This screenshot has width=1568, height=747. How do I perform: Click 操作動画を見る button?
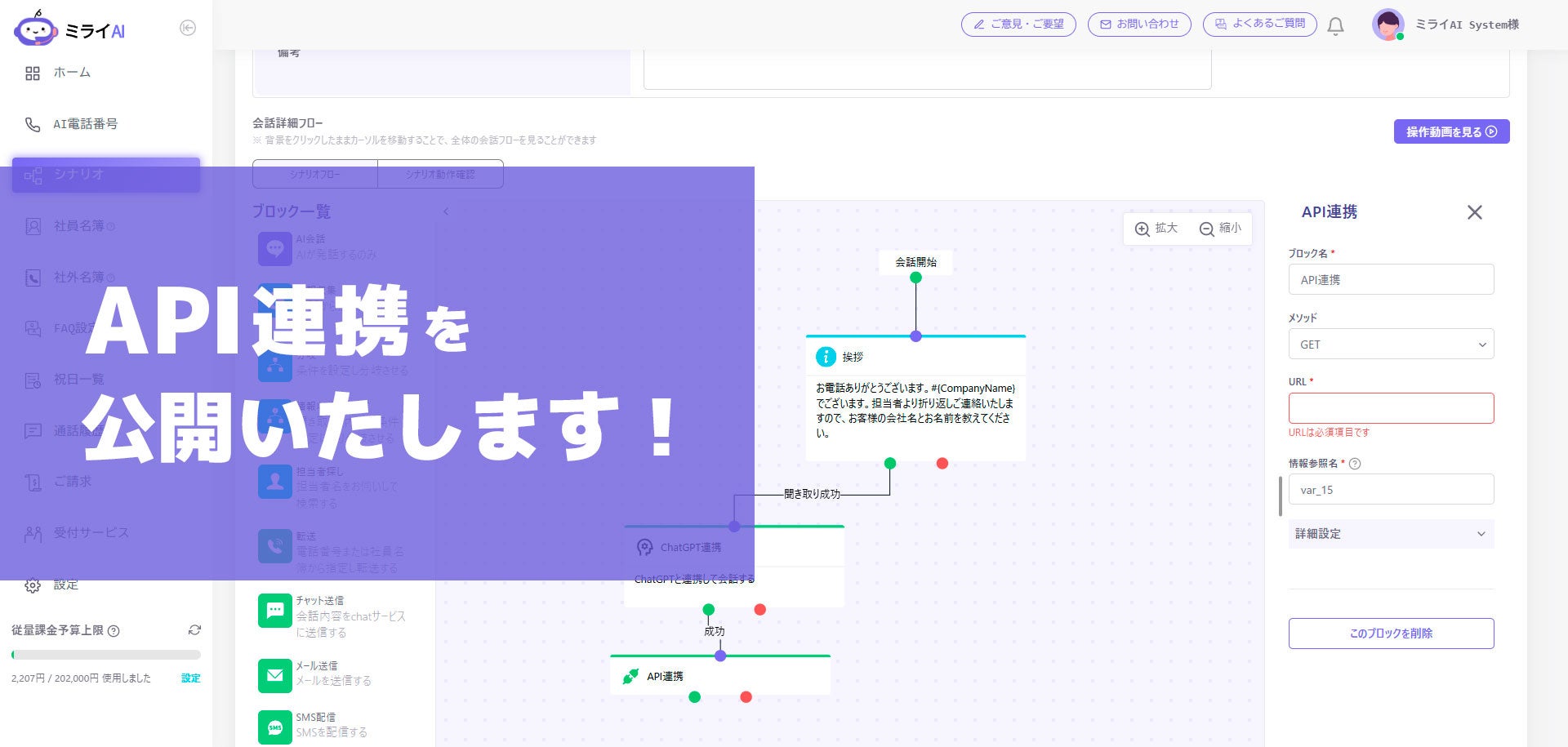(x=1451, y=131)
